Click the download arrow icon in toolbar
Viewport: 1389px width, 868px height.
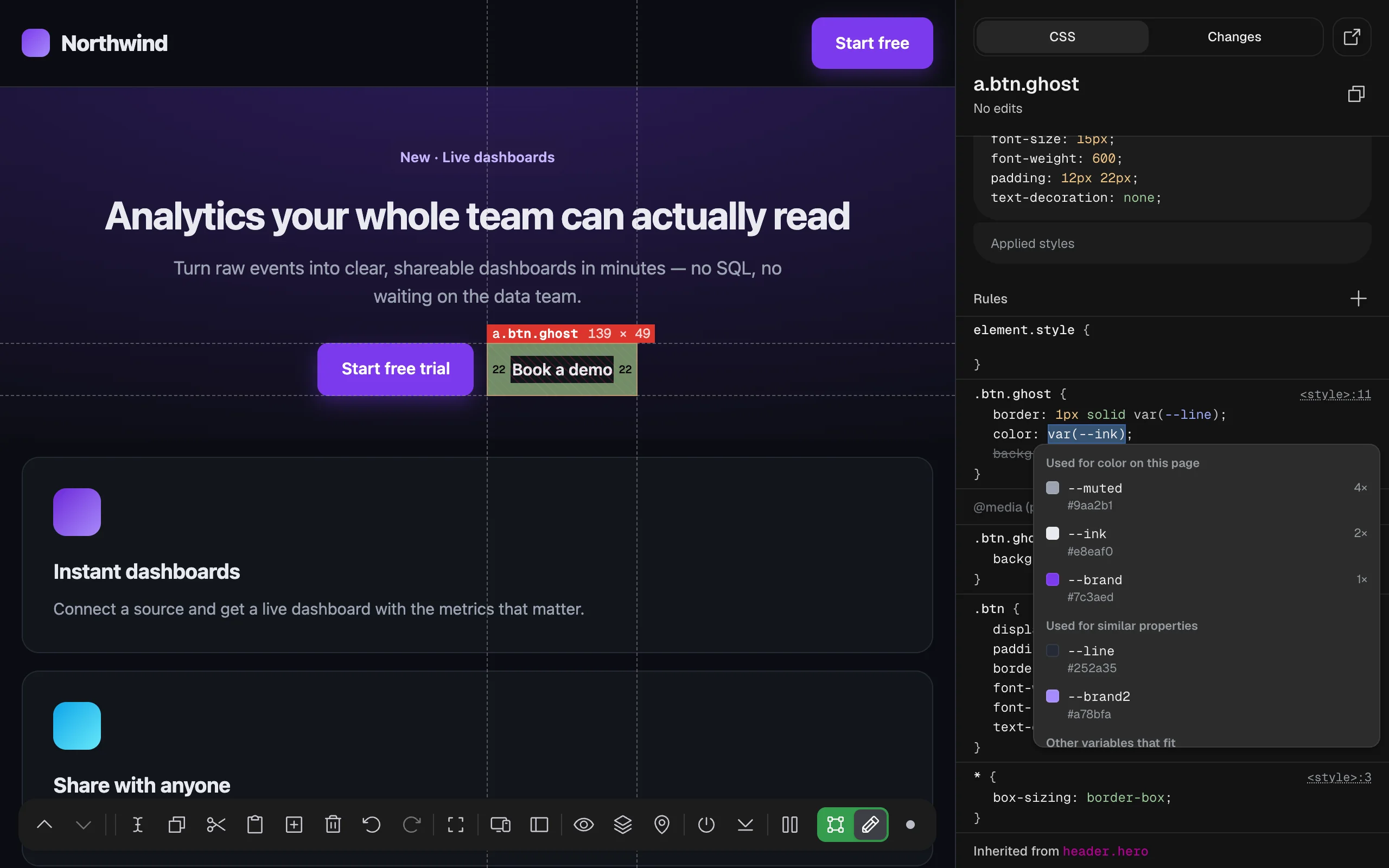pyautogui.click(x=745, y=825)
